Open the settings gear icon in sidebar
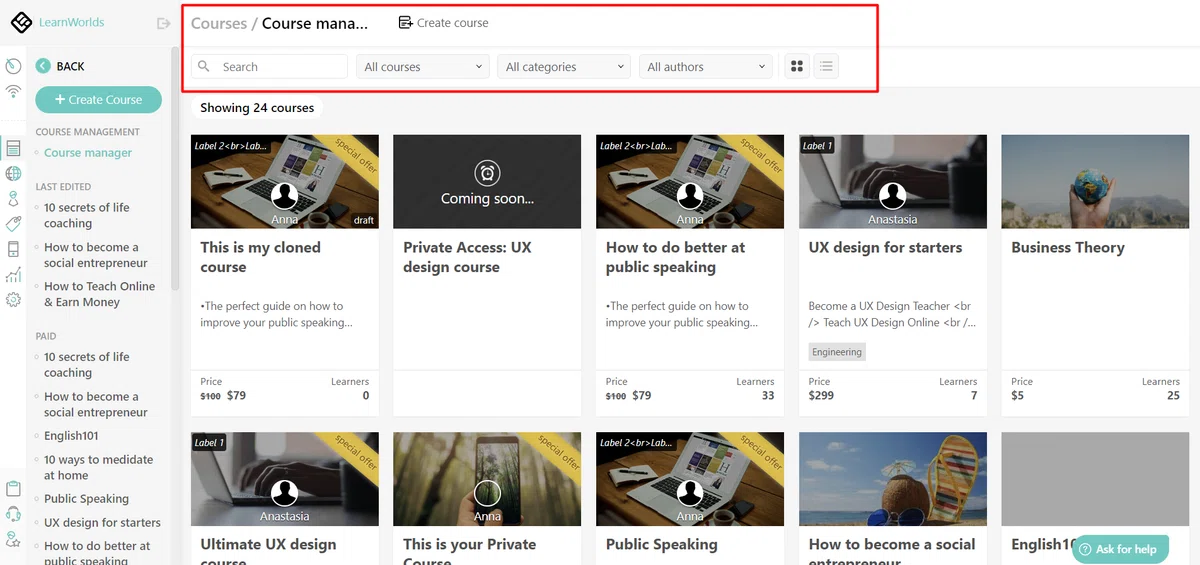Screen dimensions: 1200x565 [13, 299]
